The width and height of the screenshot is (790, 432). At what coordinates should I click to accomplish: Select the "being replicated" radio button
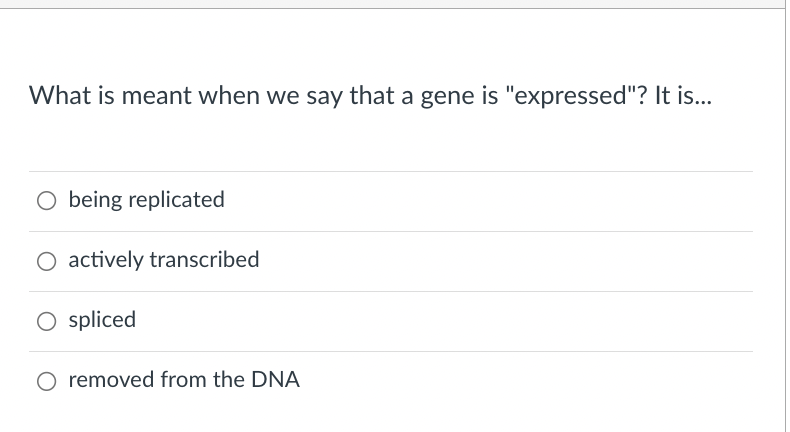click(x=46, y=201)
